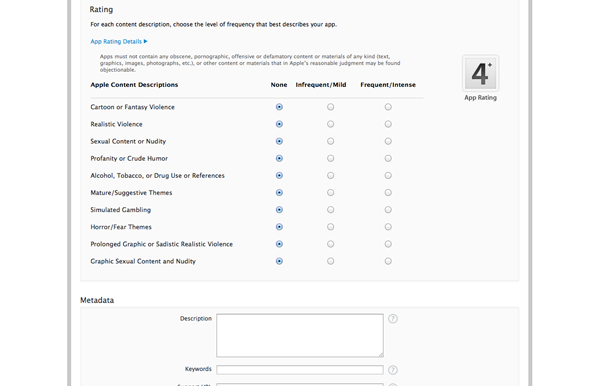Pick Infrequent/Mild for Prolonged Graphic Sadistic Violence
The height and width of the screenshot is (386, 600).
(331, 244)
